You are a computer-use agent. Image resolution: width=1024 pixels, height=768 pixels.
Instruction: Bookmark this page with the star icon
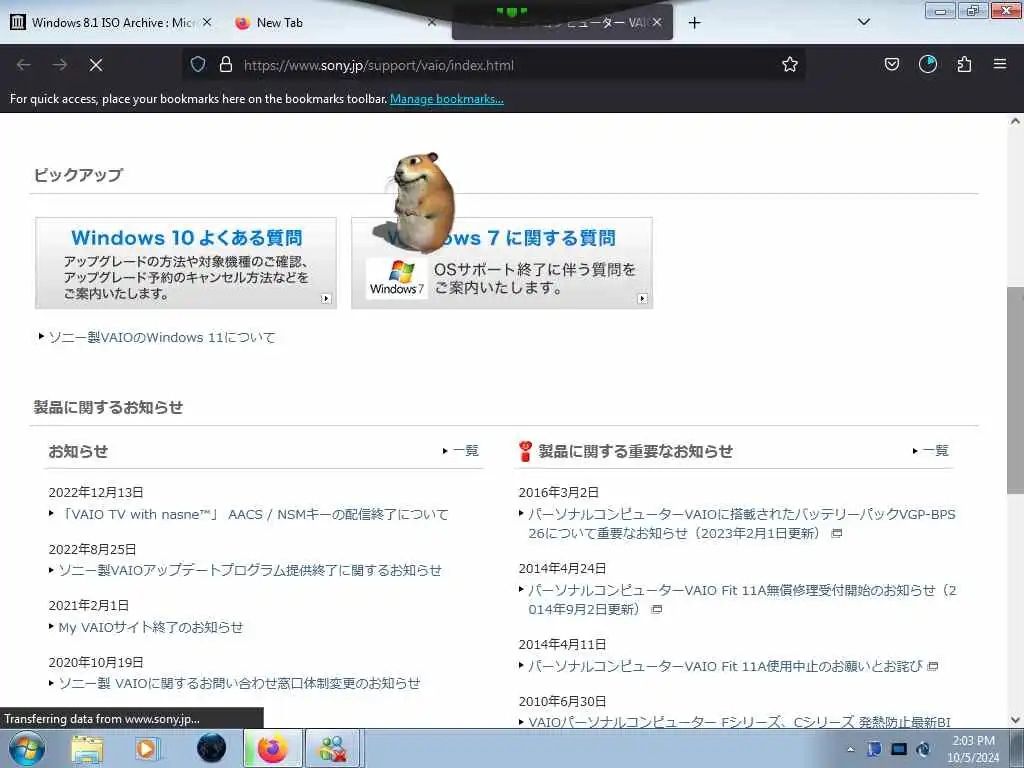[x=790, y=64]
